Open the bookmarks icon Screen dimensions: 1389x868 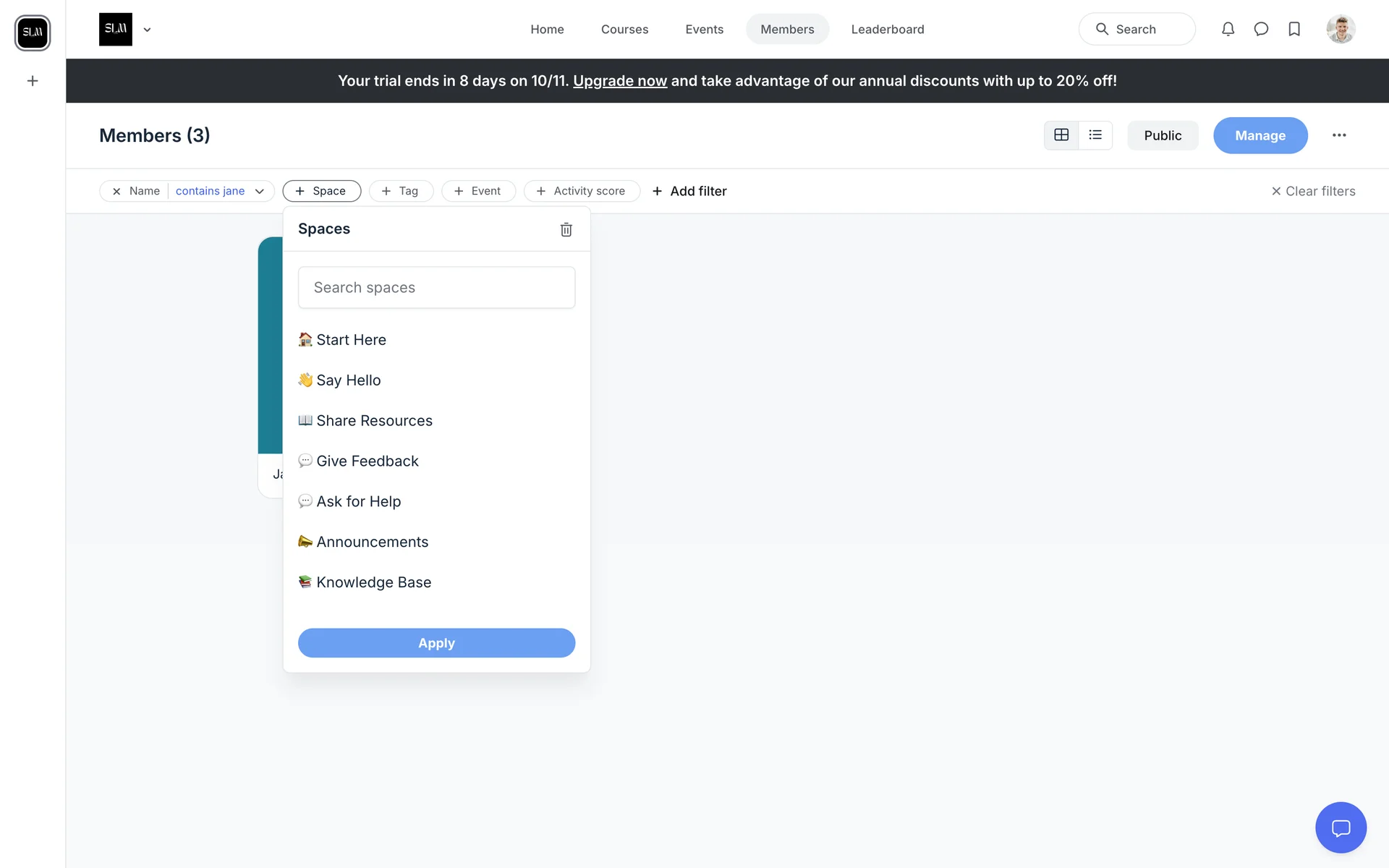[x=1294, y=29]
